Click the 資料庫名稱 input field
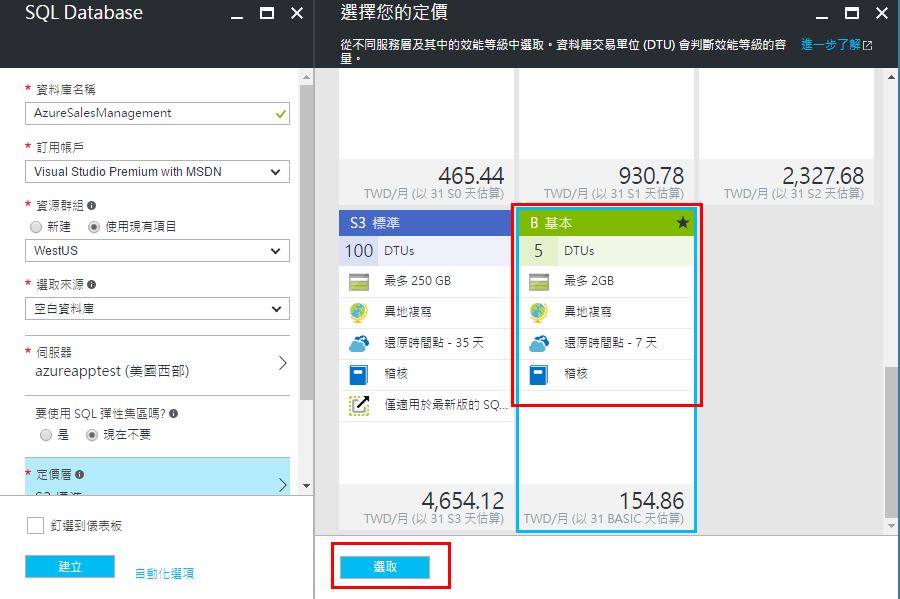Image resolution: width=900 pixels, height=599 pixels. (157, 114)
